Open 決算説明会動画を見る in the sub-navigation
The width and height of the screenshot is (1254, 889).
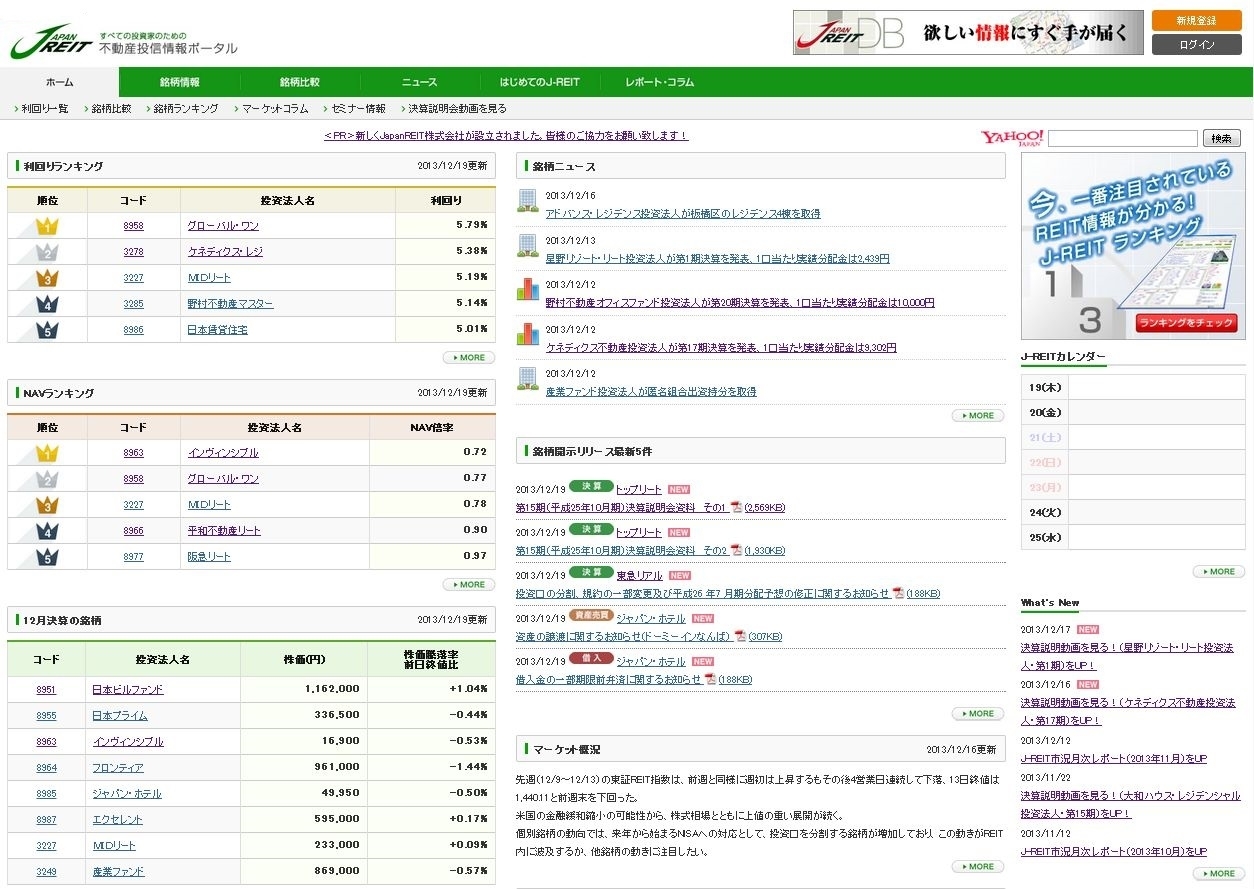(457, 109)
